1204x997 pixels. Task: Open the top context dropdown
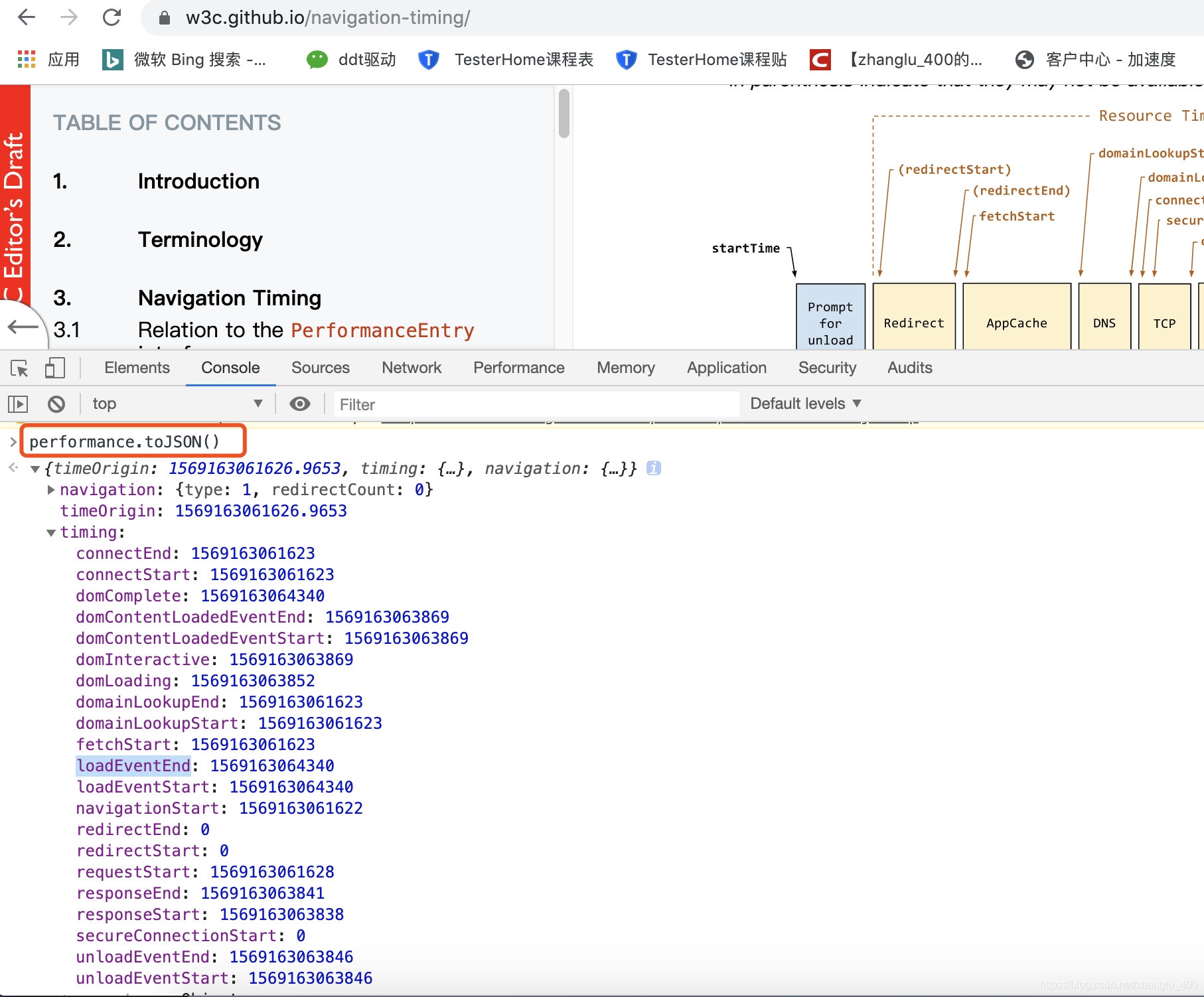click(177, 404)
